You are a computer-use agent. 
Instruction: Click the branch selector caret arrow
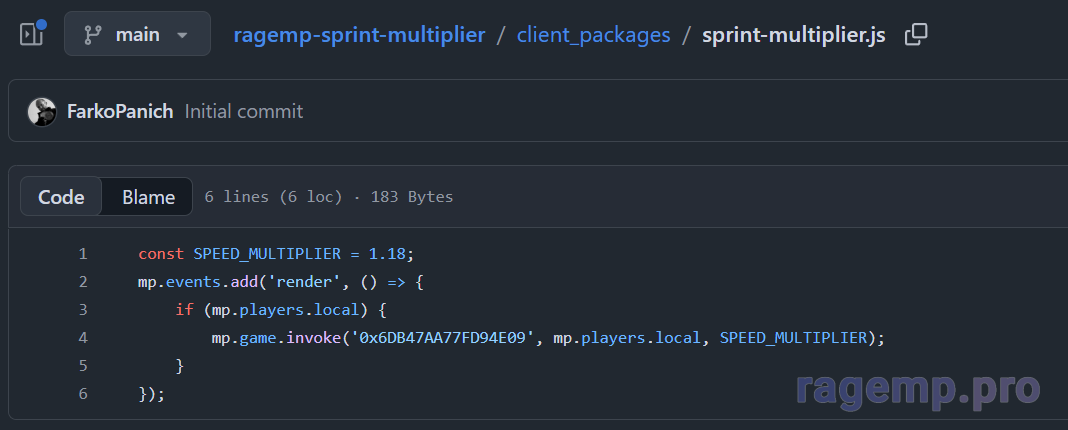[182, 35]
